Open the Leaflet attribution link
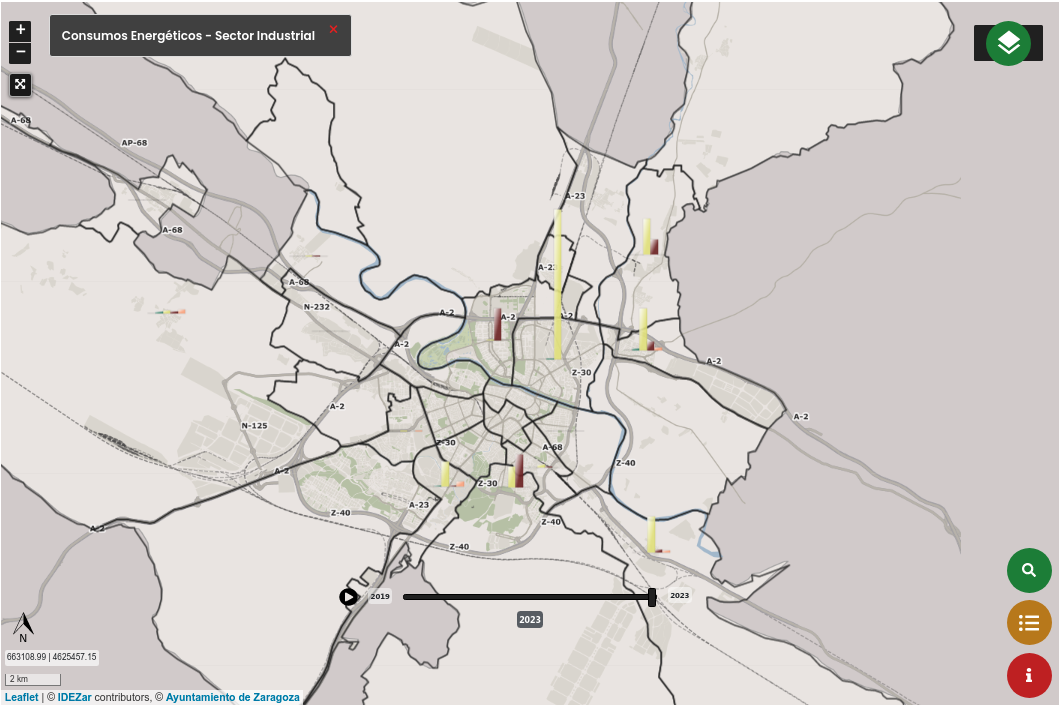 [x=22, y=697]
